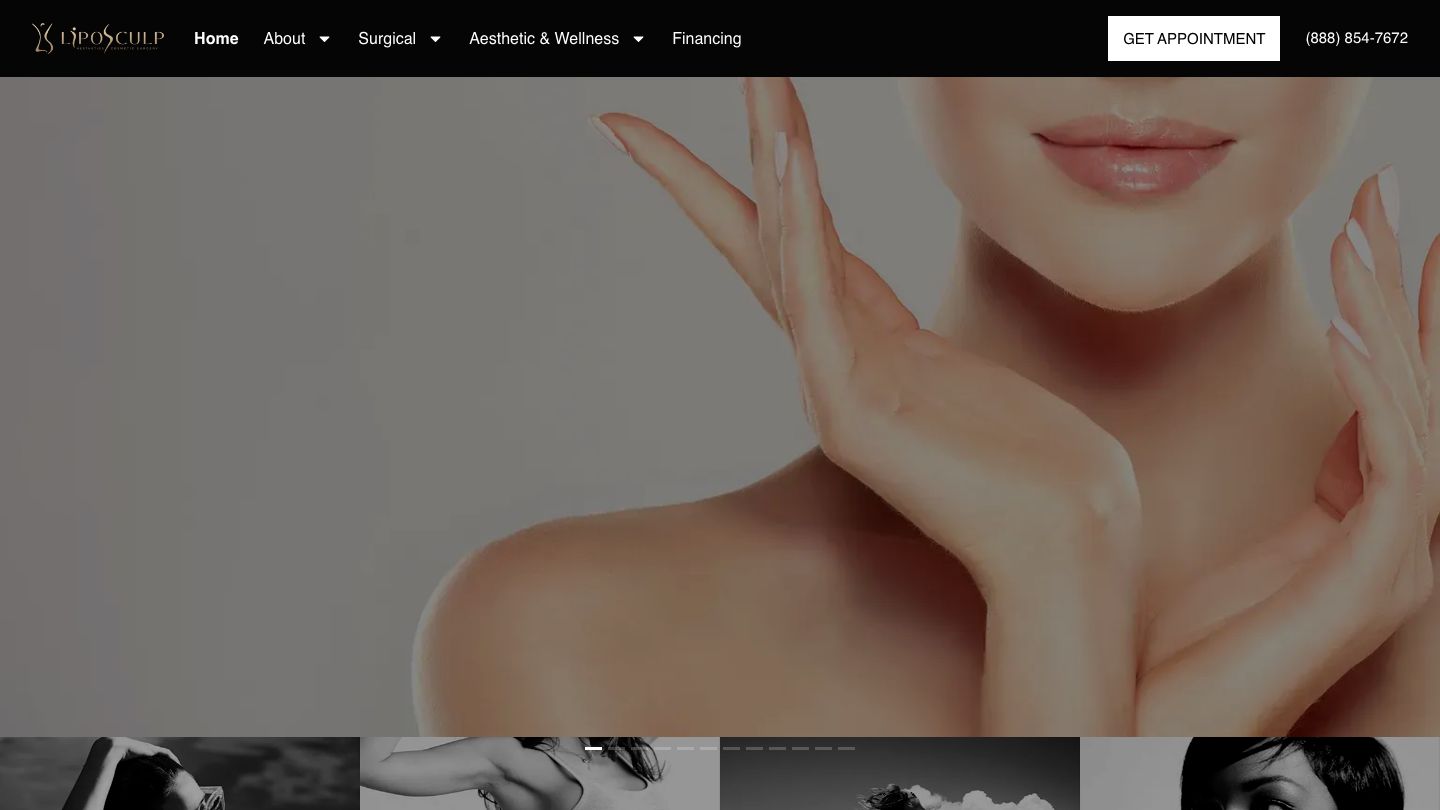This screenshot has height=810, width=1440.
Task: Select the third thumbnail with clouds
Action: tap(900, 780)
